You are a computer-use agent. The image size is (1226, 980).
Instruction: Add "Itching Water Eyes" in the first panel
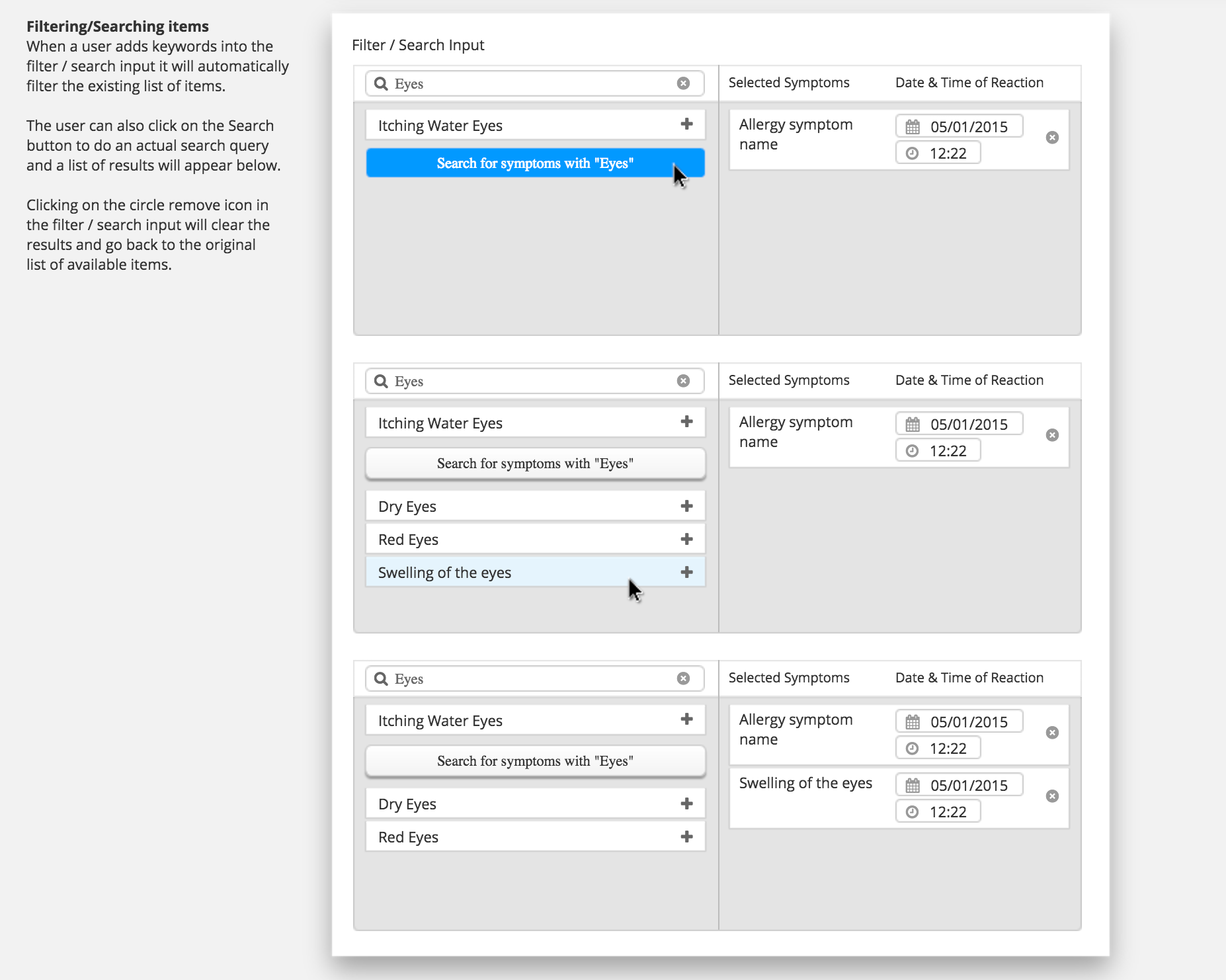[686, 124]
